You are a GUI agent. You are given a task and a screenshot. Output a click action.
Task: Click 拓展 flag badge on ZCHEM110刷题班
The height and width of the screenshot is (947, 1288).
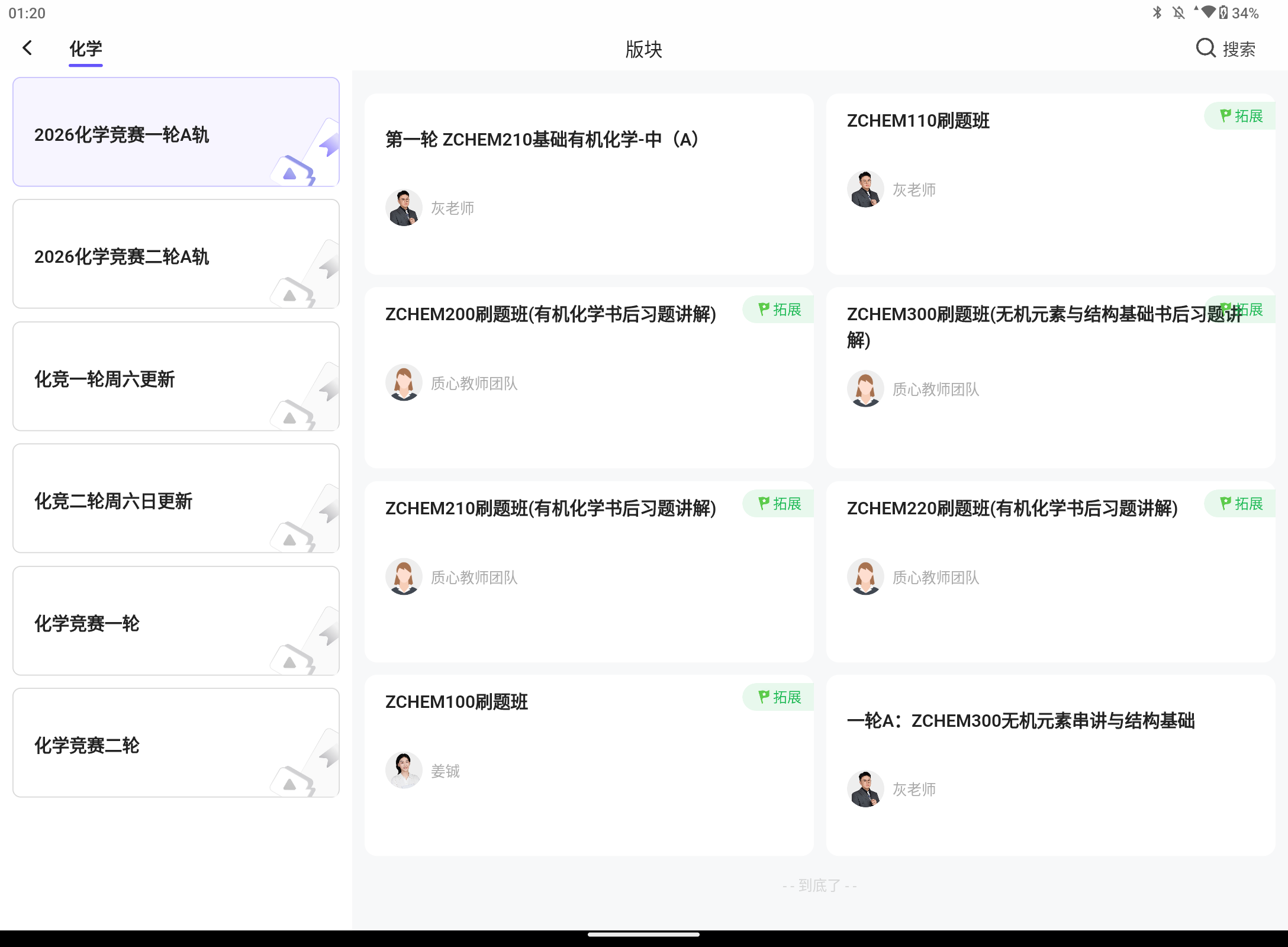[x=1240, y=116]
